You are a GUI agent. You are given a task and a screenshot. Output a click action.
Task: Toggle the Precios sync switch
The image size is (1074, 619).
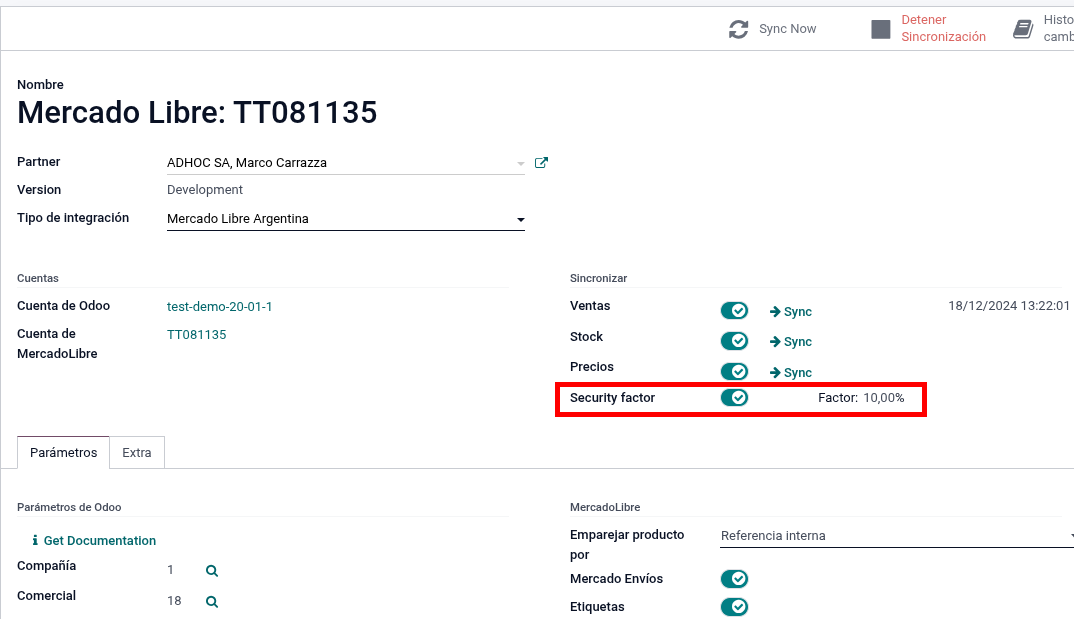point(734,371)
